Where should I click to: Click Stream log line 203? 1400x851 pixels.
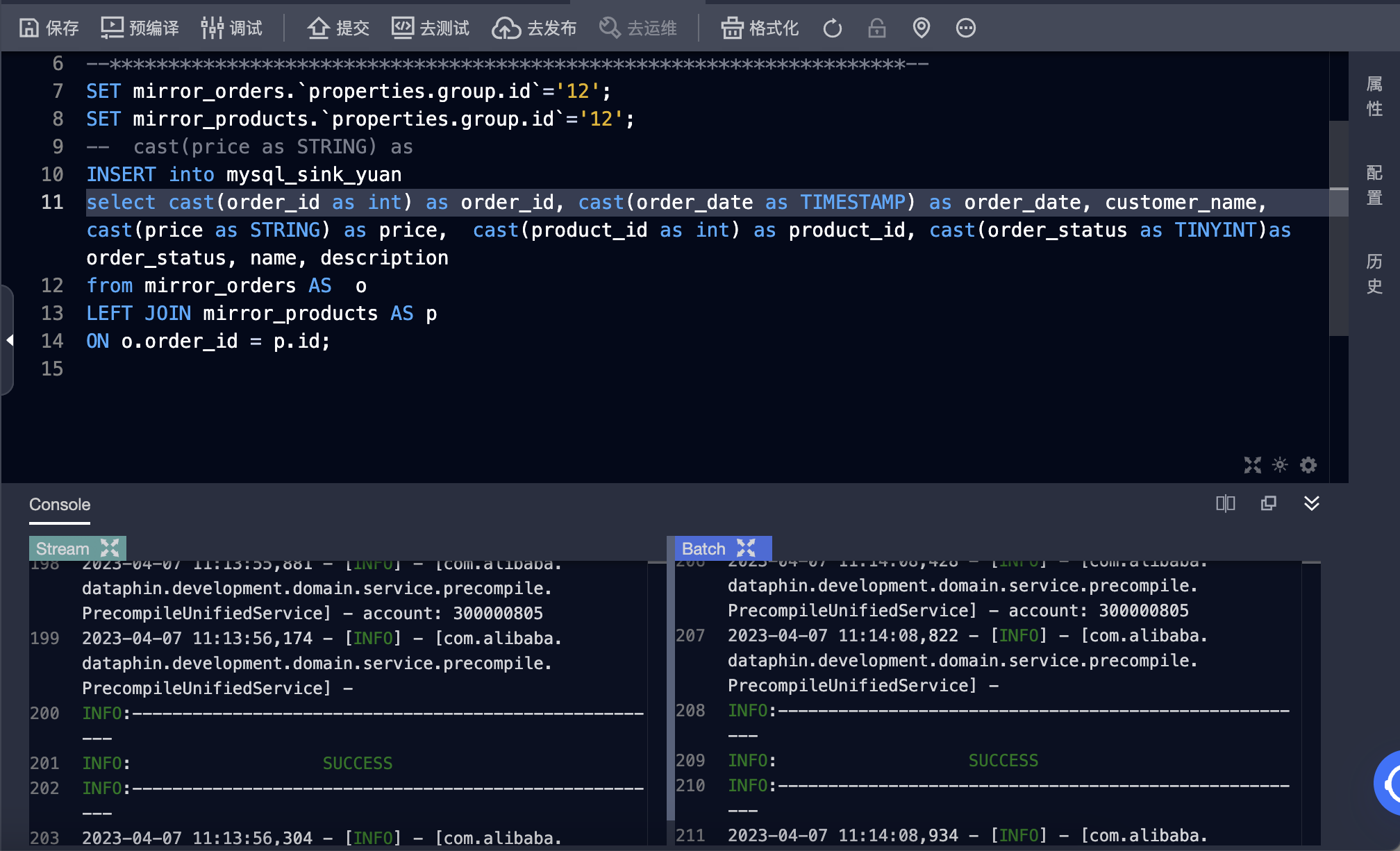coord(322,839)
